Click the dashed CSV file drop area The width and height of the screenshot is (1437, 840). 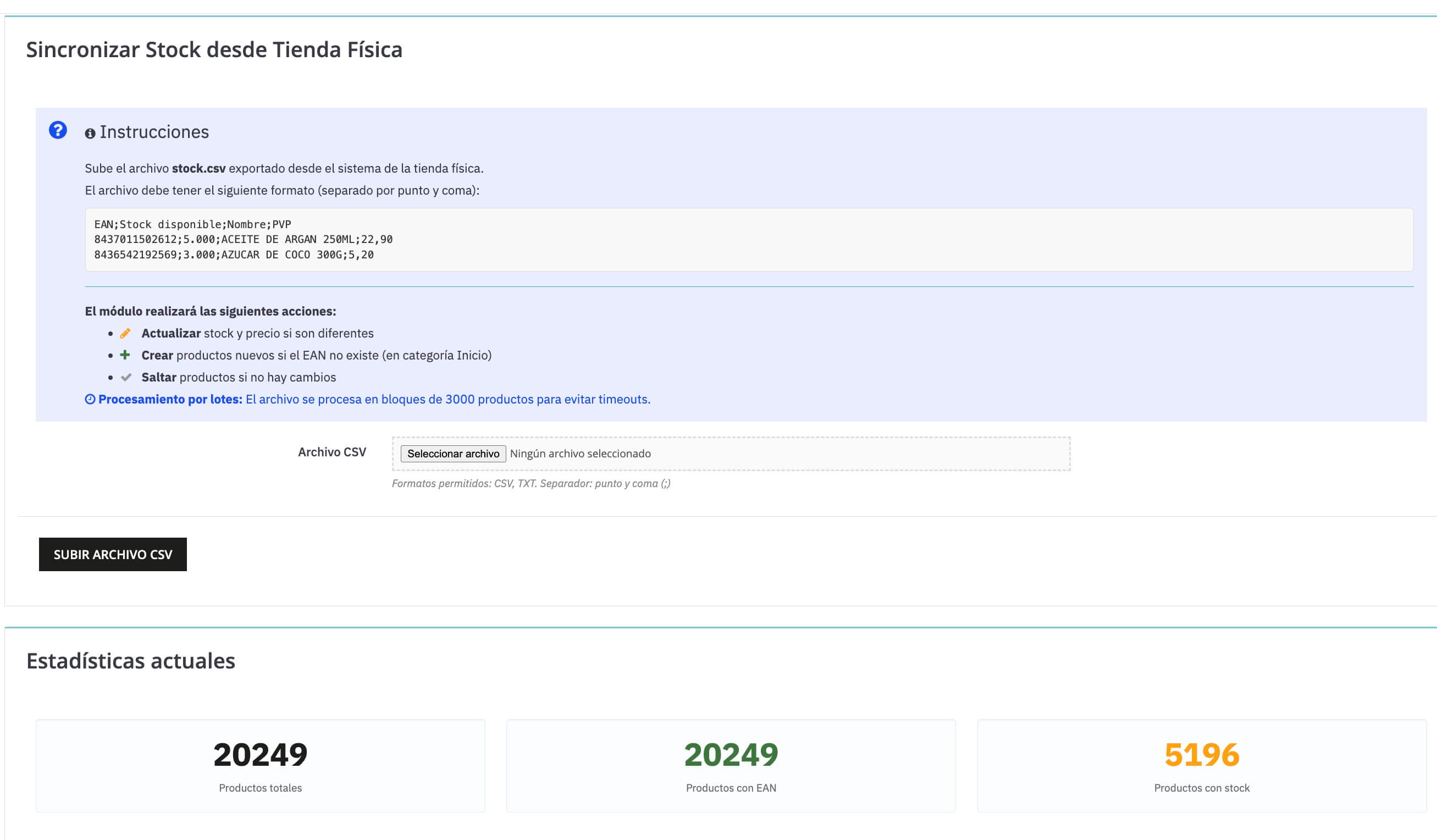point(855,454)
